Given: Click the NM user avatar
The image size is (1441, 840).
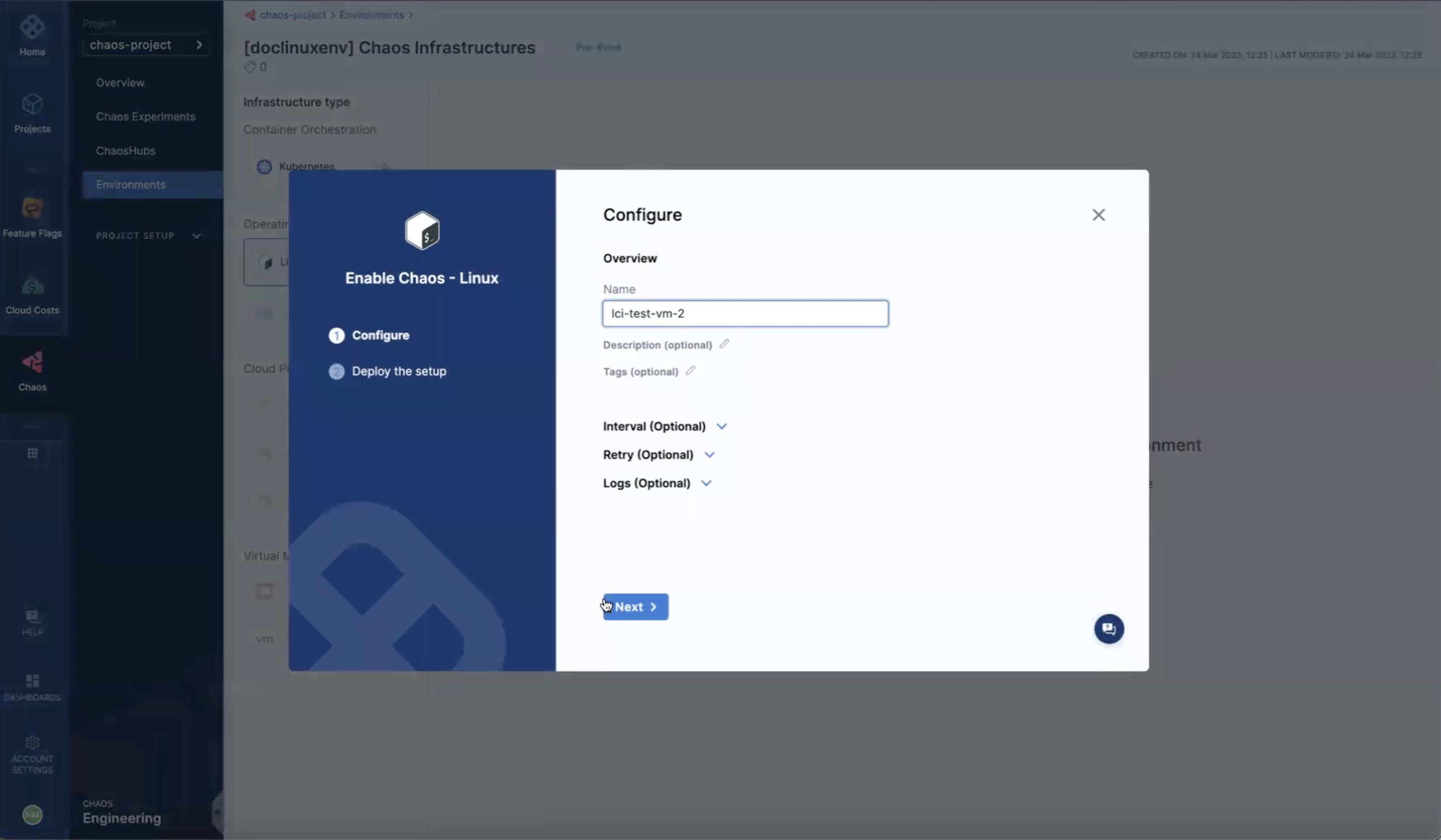Looking at the screenshot, I should 32,814.
